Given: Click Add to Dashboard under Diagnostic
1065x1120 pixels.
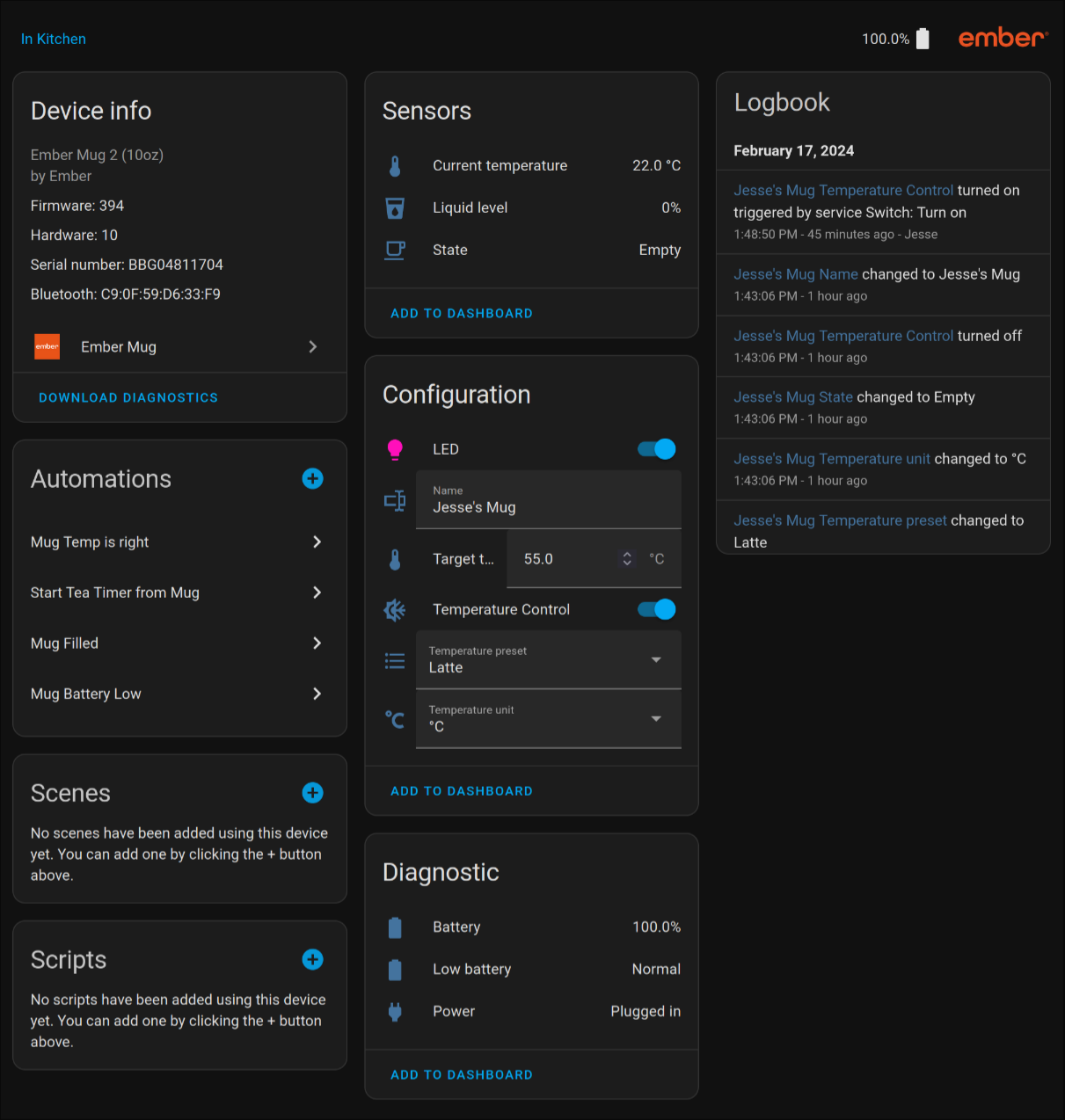Looking at the screenshot, I should 462,1074.
